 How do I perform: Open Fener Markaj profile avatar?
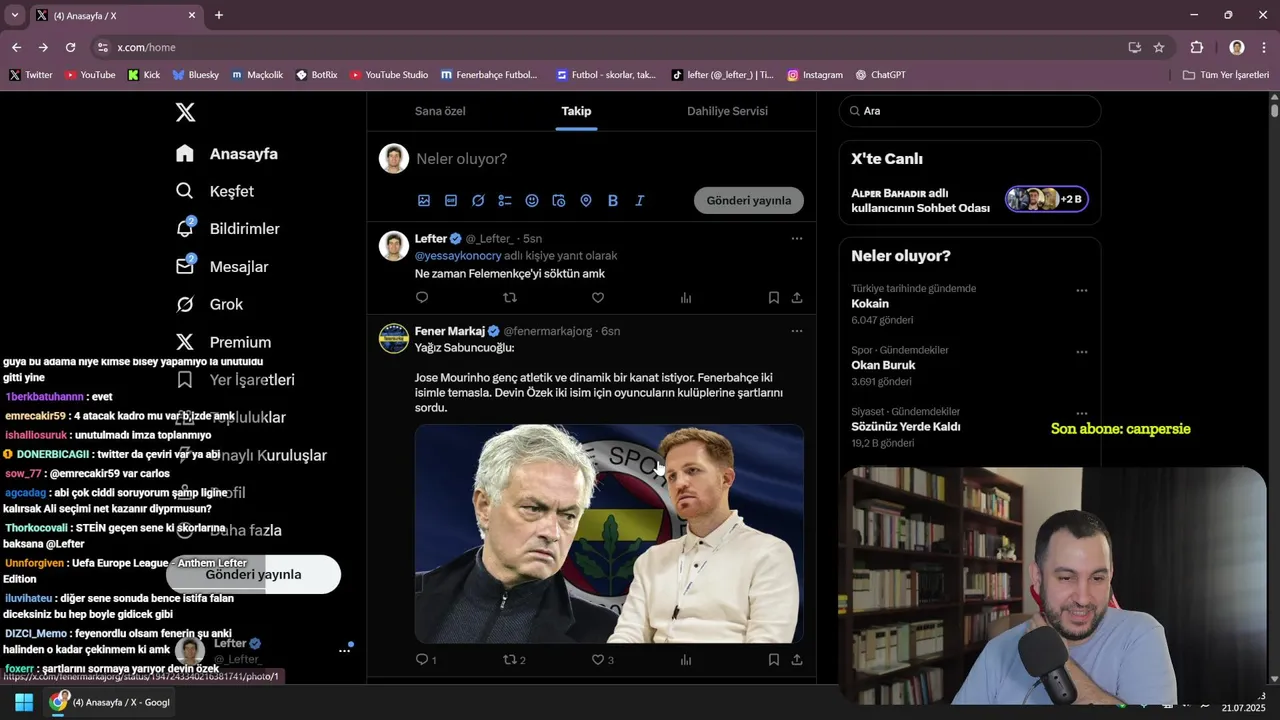tap(394, 338)
